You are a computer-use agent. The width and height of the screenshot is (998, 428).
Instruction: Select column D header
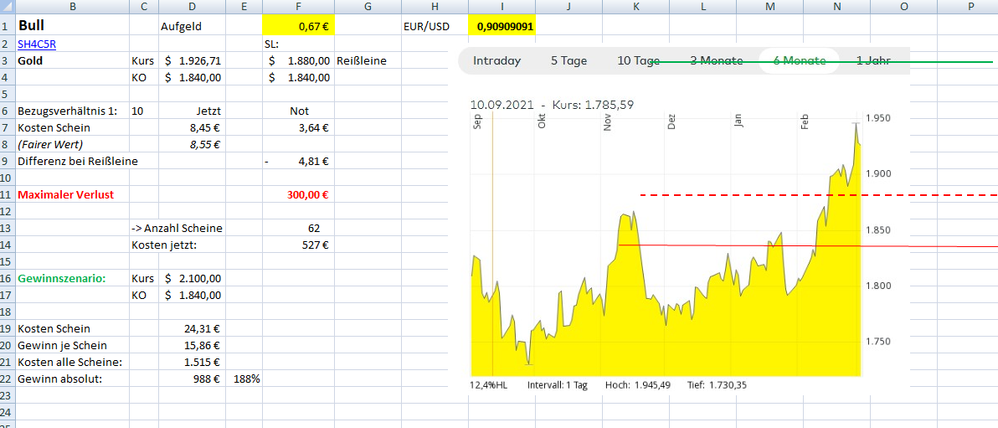pos(193,6)
